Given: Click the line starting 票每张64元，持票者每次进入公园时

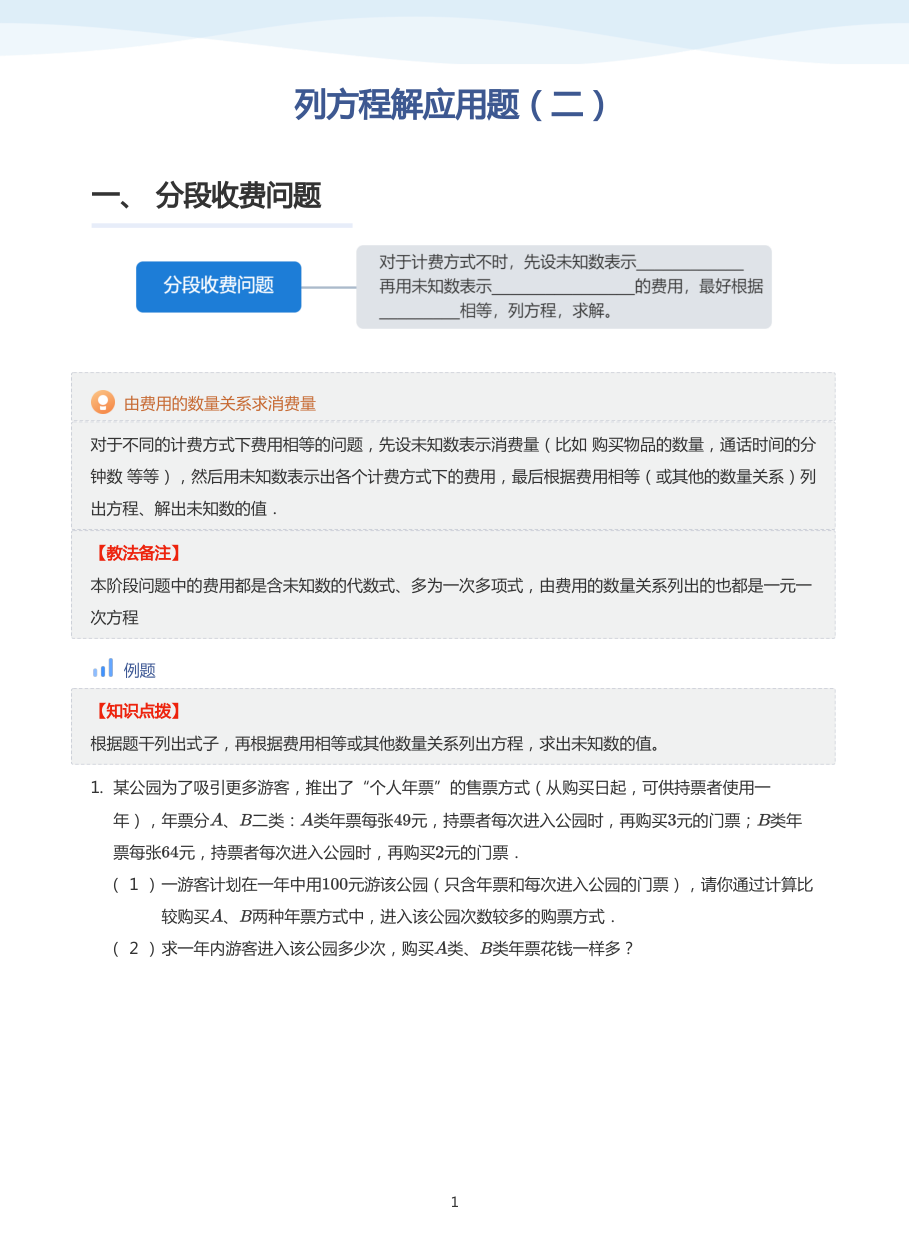Looking at the screenshot, I should 316,853.
